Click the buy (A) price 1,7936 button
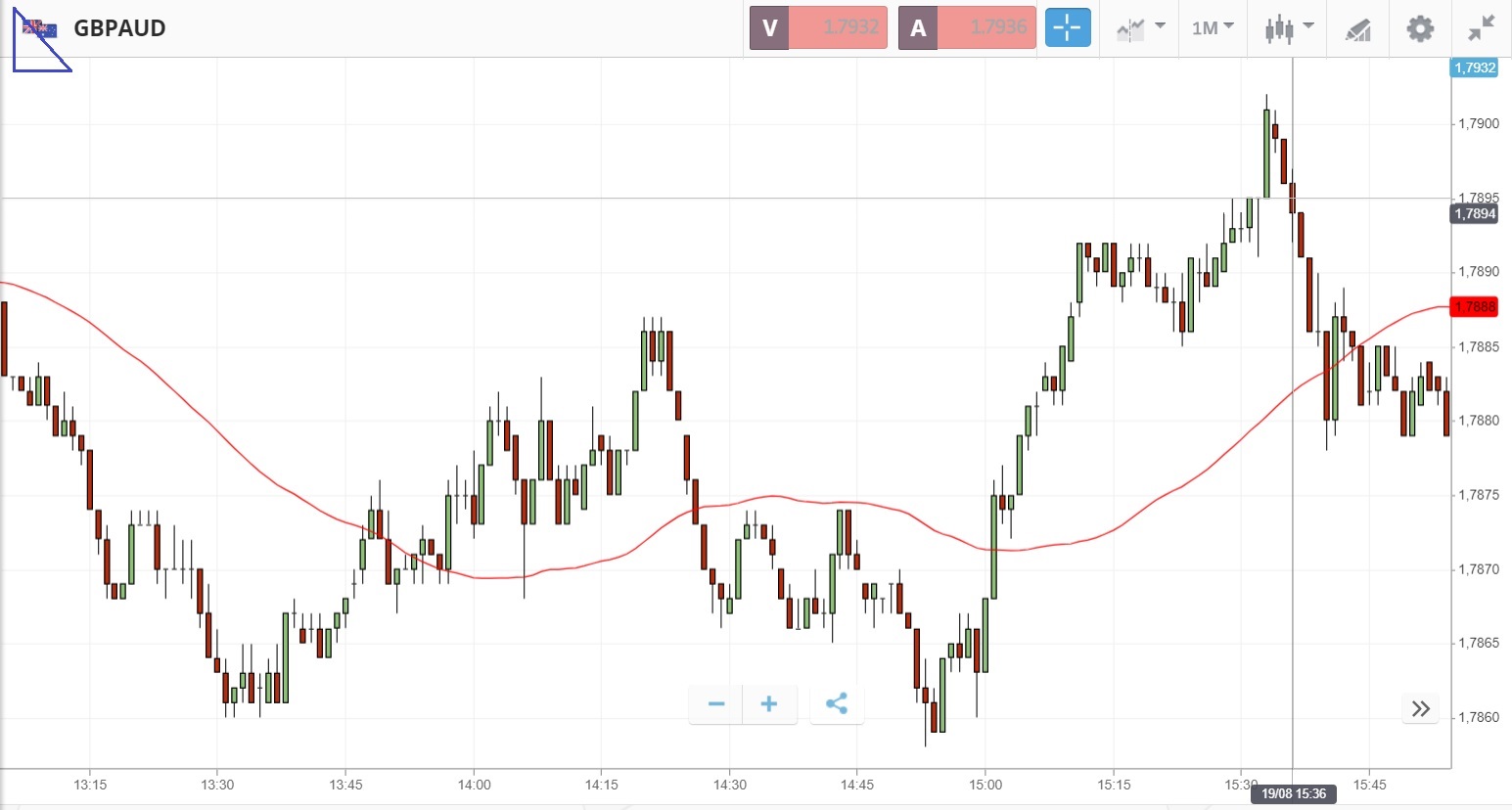The height and width of the screenshot is (810, 1512). pyautogui.click(x=967, y=28)
